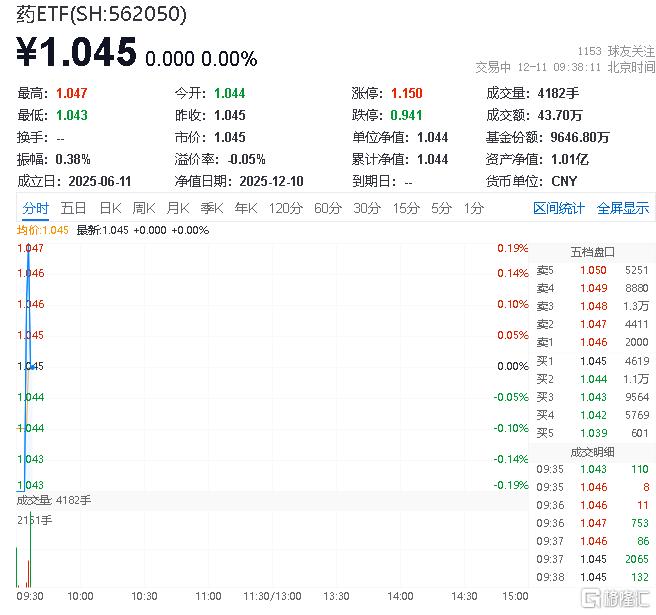Click the 振幅 value 0.38%

pyautogui.click(x=73, y=159)
